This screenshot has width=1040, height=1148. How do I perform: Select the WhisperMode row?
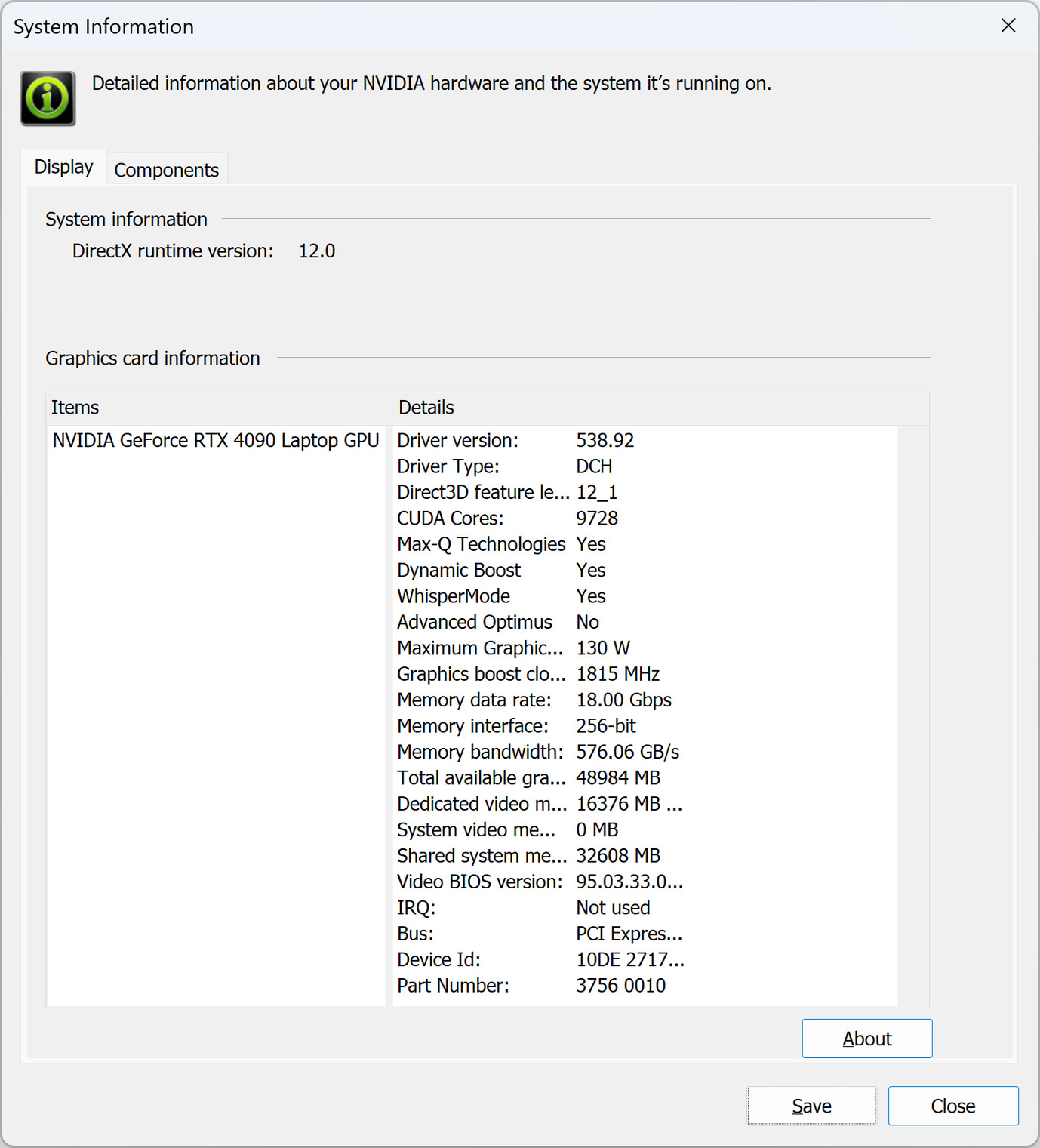click(x=645, y=596)
